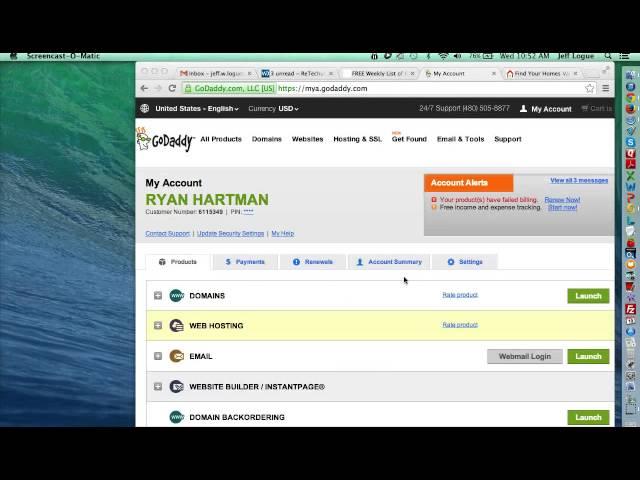Open Spotlight search in menu bar

click(608, 56)
